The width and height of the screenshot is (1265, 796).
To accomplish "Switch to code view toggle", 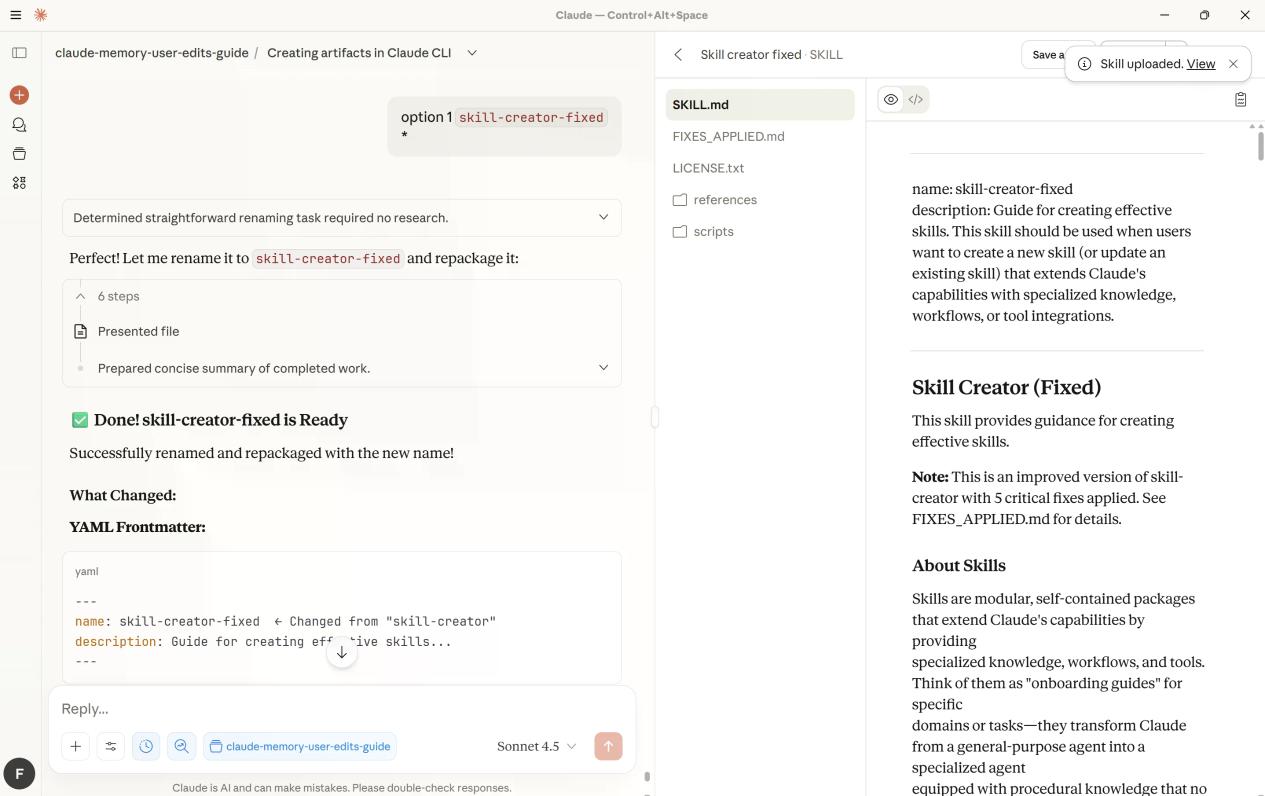I will (915, 100).
